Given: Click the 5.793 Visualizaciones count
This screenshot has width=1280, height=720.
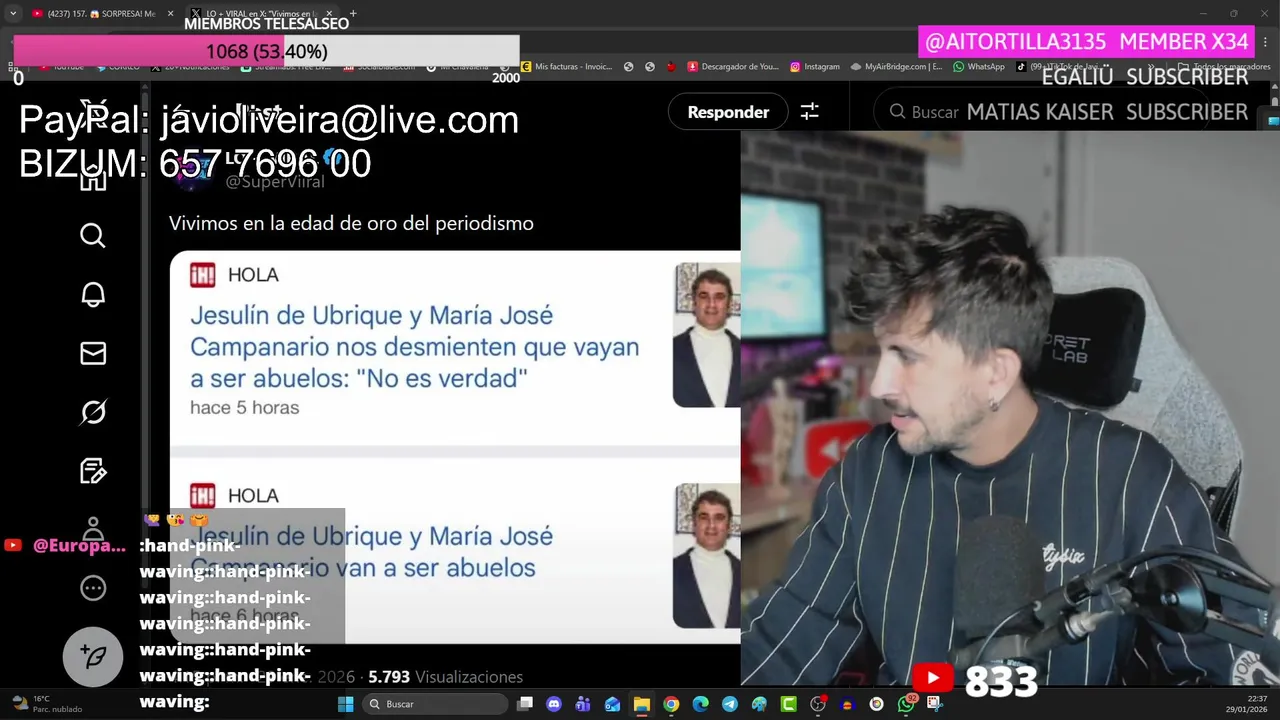Looking at the screenshot, I should tap(445, 677).
